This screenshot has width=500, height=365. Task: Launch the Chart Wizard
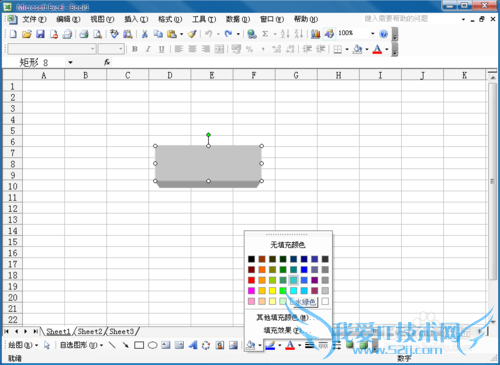[315, 34]
